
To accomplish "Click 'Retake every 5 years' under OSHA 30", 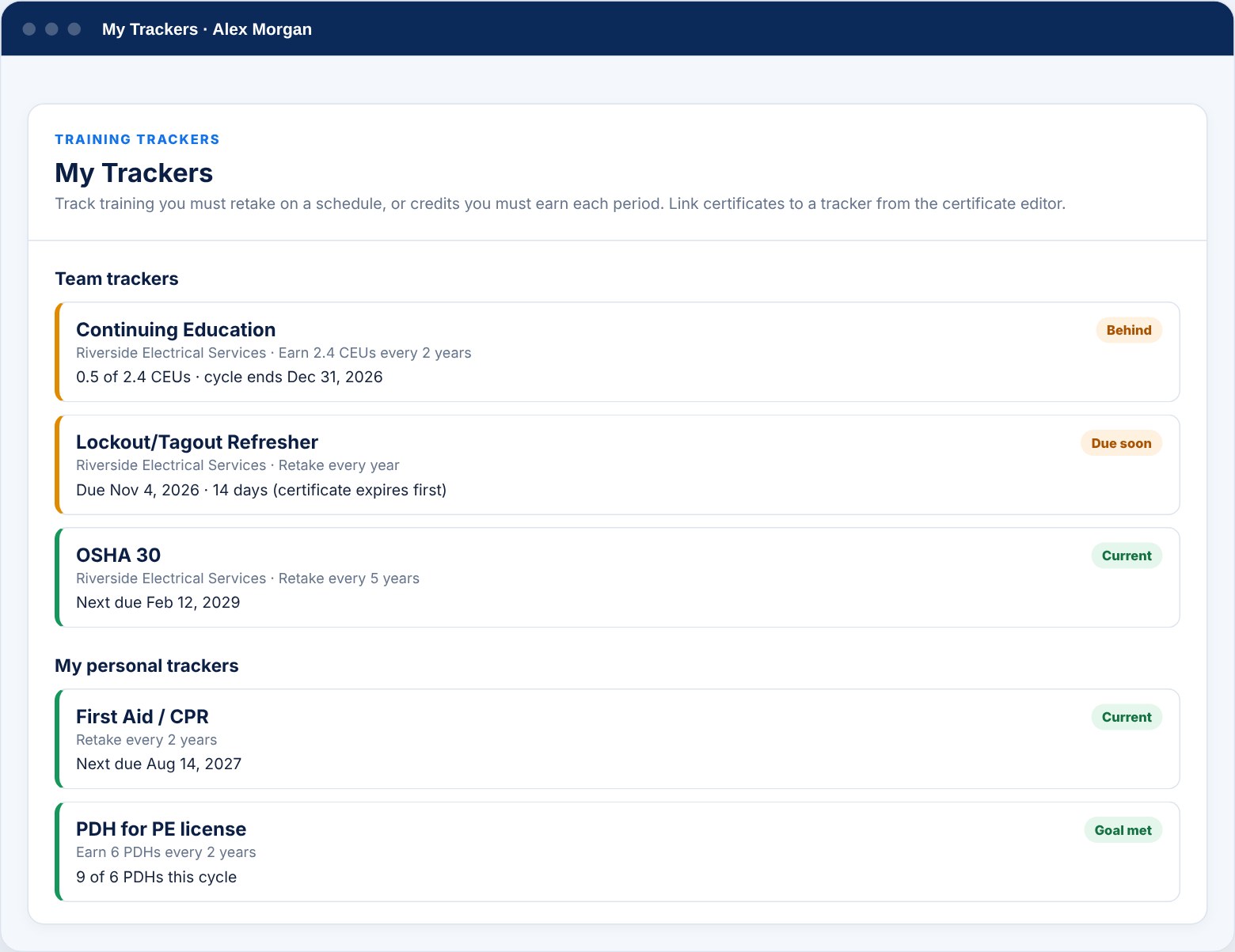I will pyautogui.click(x=349, y=578).
